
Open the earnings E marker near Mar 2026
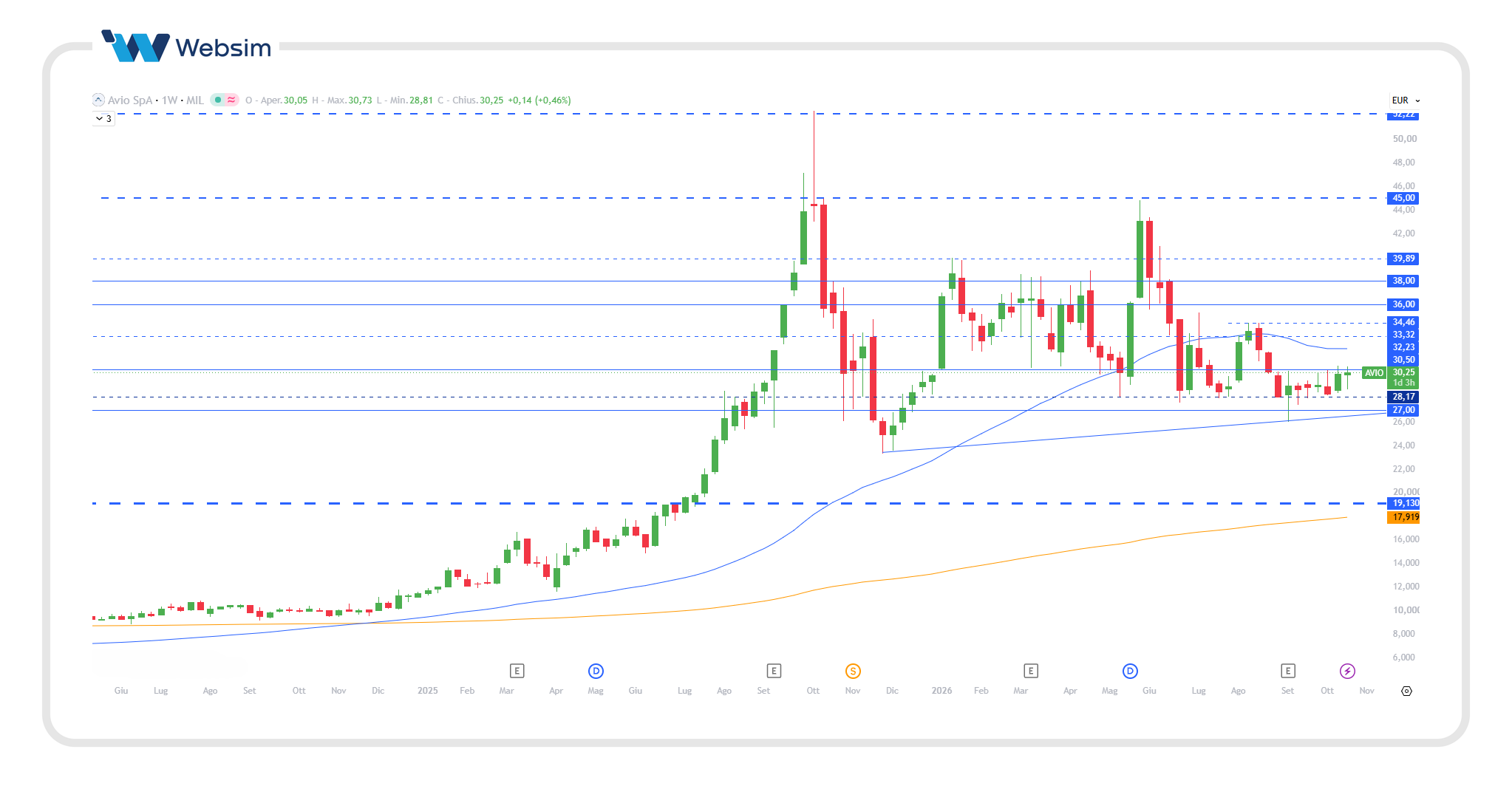pyautogui.click(x=1031, y=671)
